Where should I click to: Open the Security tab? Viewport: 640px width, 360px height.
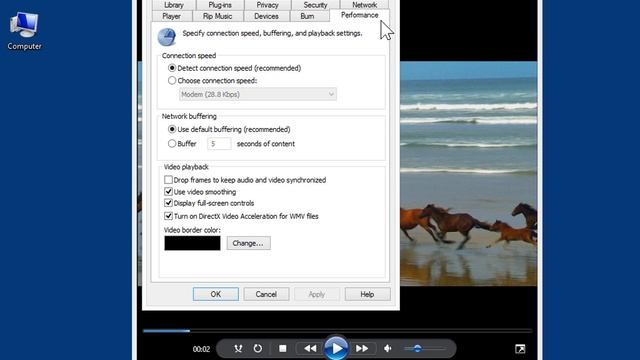[x=315, y=5]
